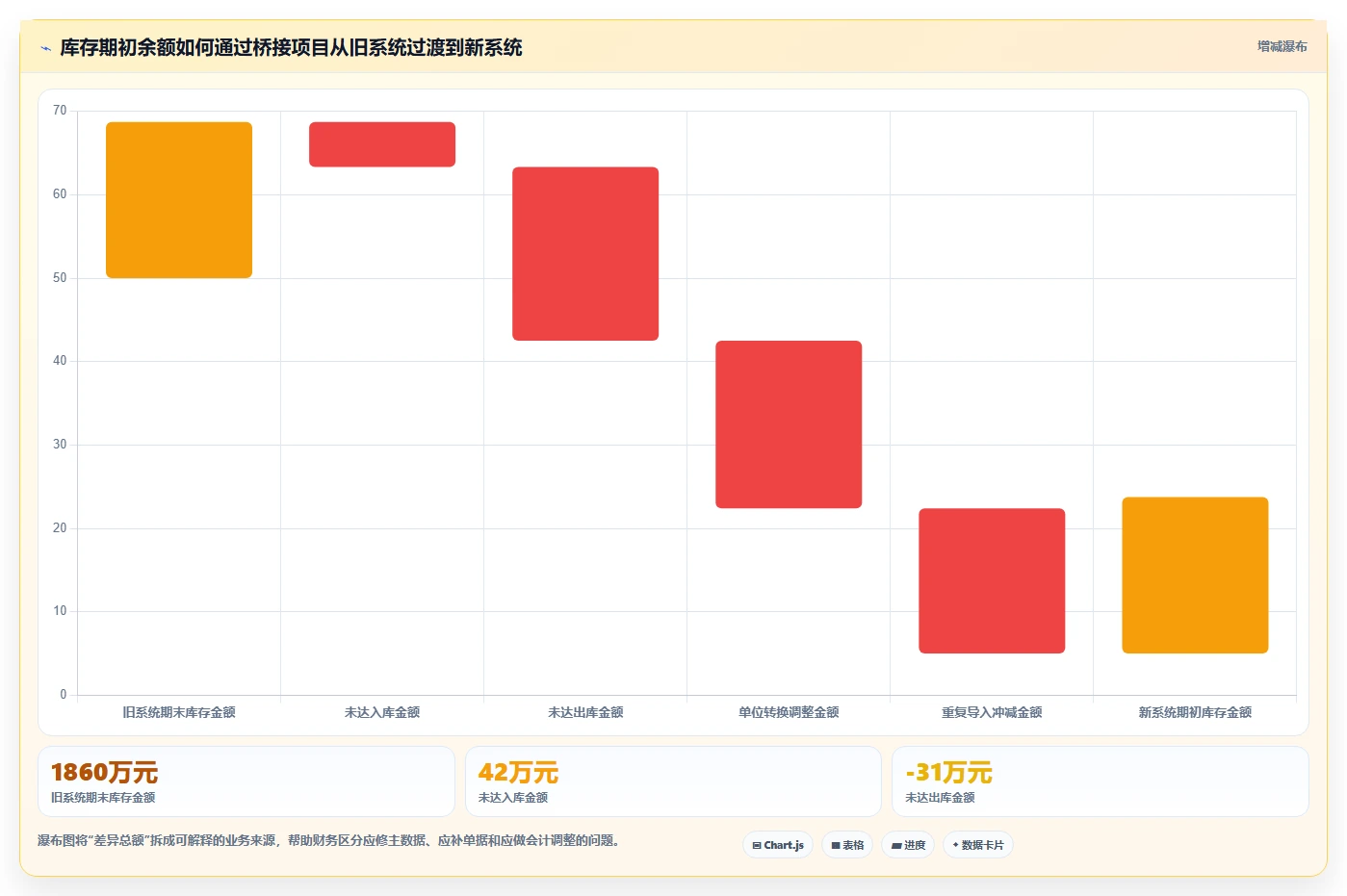
Task: Select the orange 旧系统期末库存金额 bar
Action: [x=179, y=200]
